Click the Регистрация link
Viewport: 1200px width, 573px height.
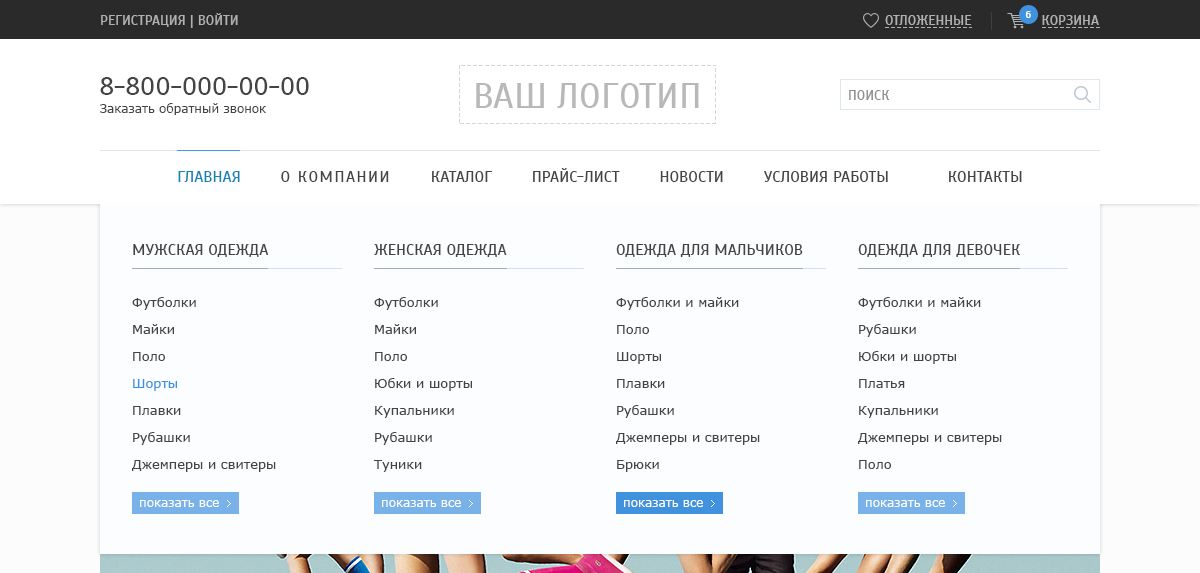(142, 20)
